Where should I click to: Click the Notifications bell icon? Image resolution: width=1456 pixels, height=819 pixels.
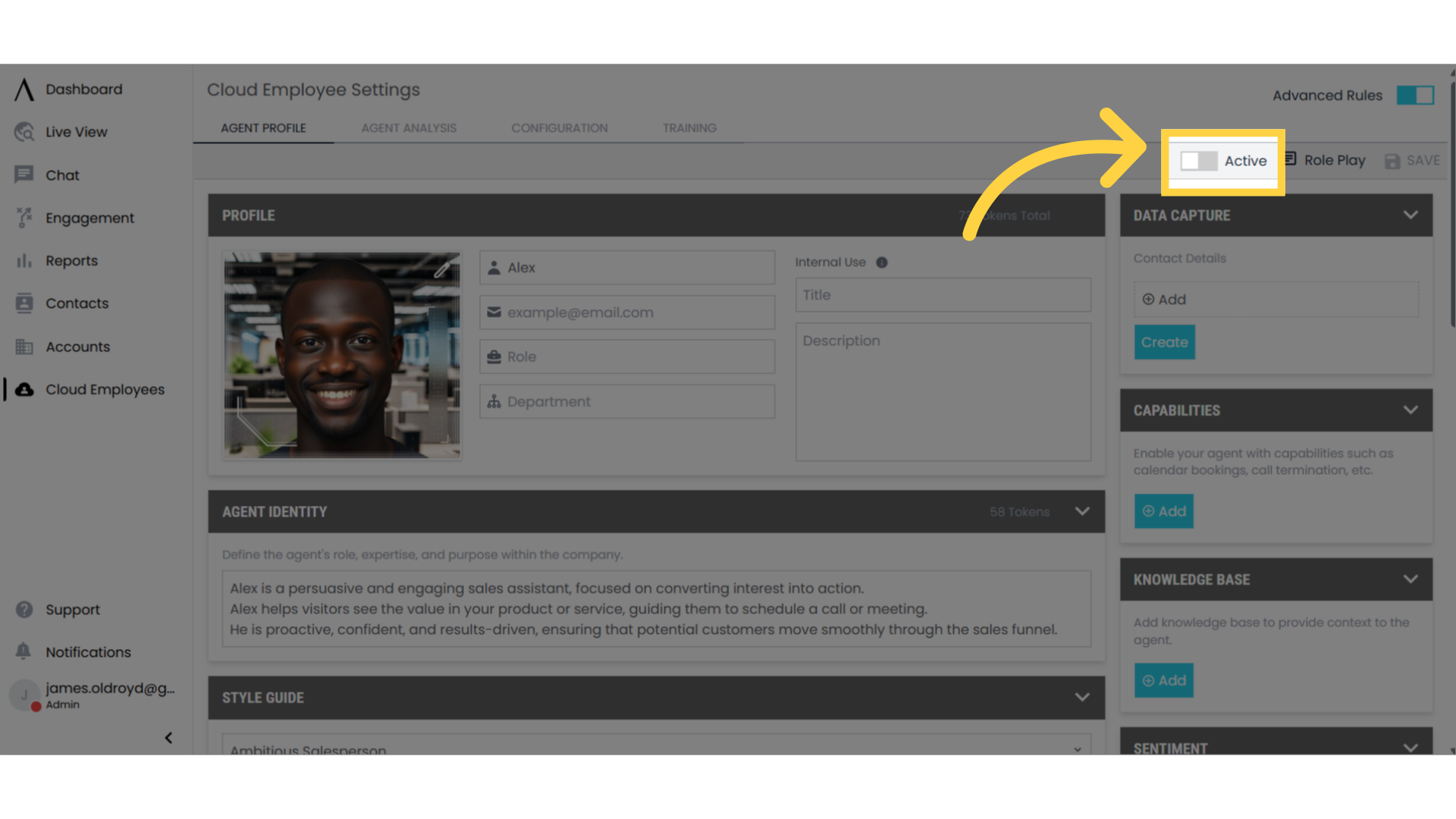(x=24, y=651)
